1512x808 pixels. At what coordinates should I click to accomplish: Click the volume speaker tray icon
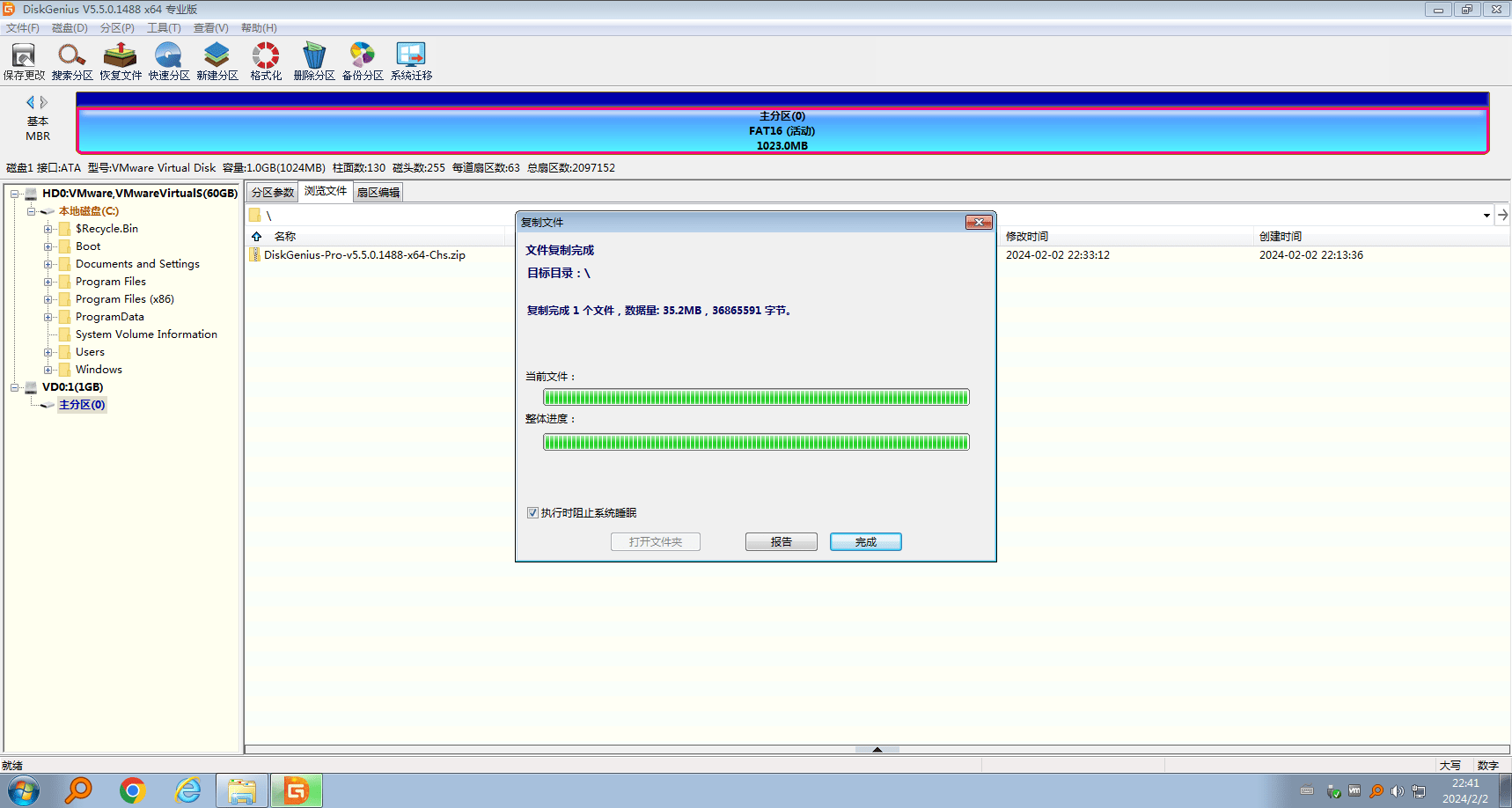tap(1397, 791)
